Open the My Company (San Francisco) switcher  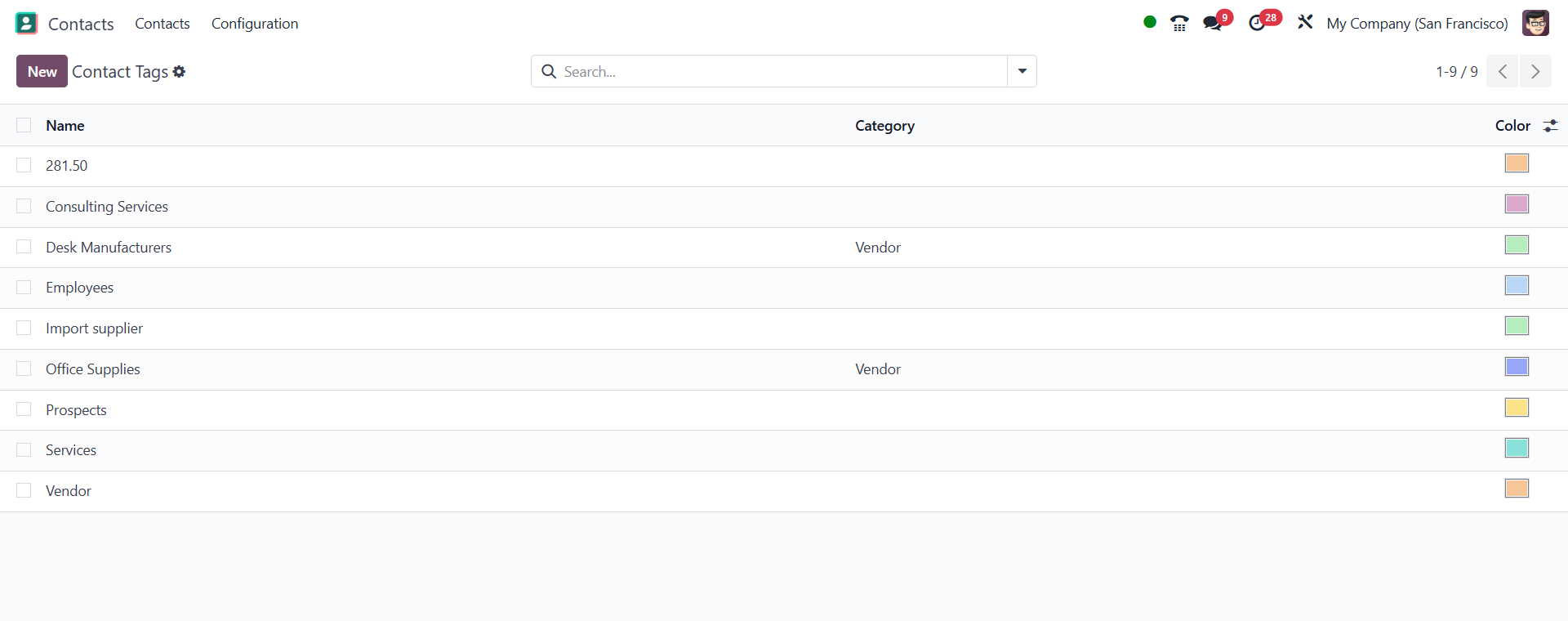(1417, 24)
